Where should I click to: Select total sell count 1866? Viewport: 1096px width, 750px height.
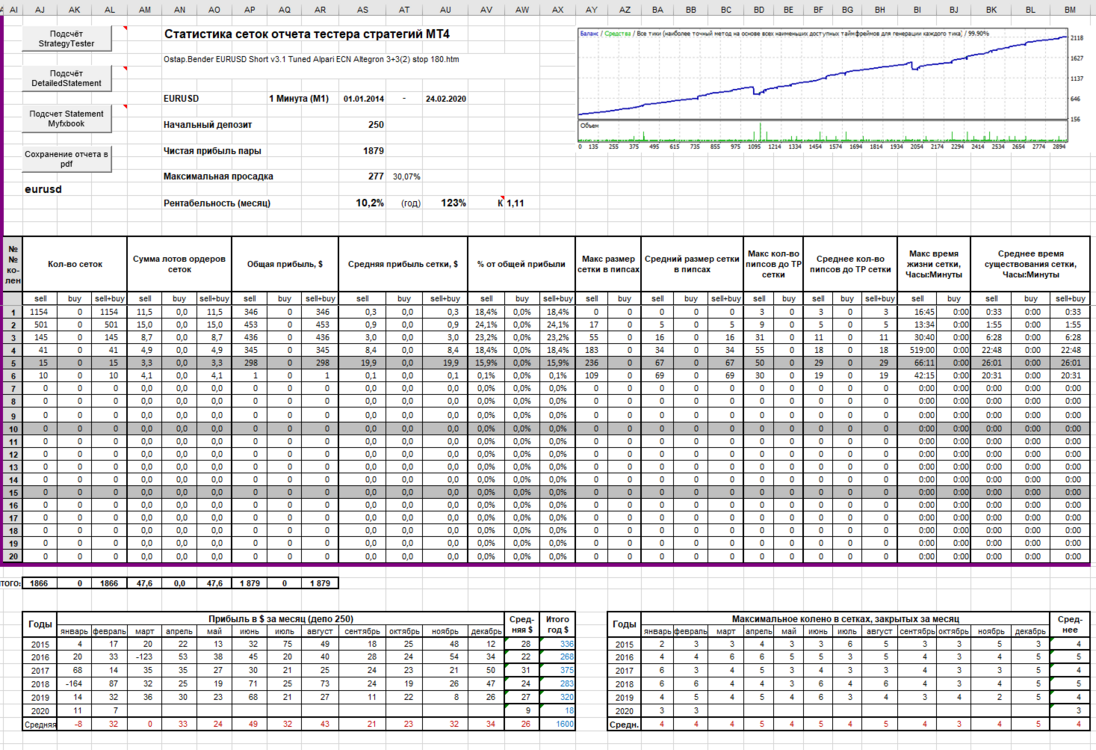[x=40, y=583]
